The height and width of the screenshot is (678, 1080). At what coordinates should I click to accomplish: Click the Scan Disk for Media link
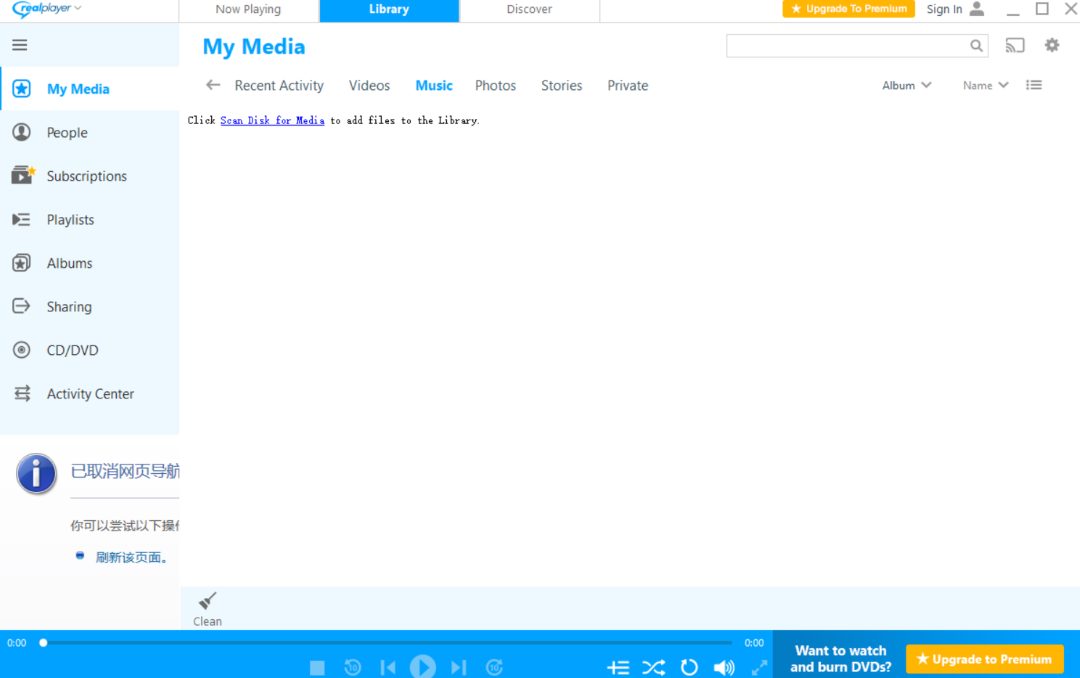[272, 120]
